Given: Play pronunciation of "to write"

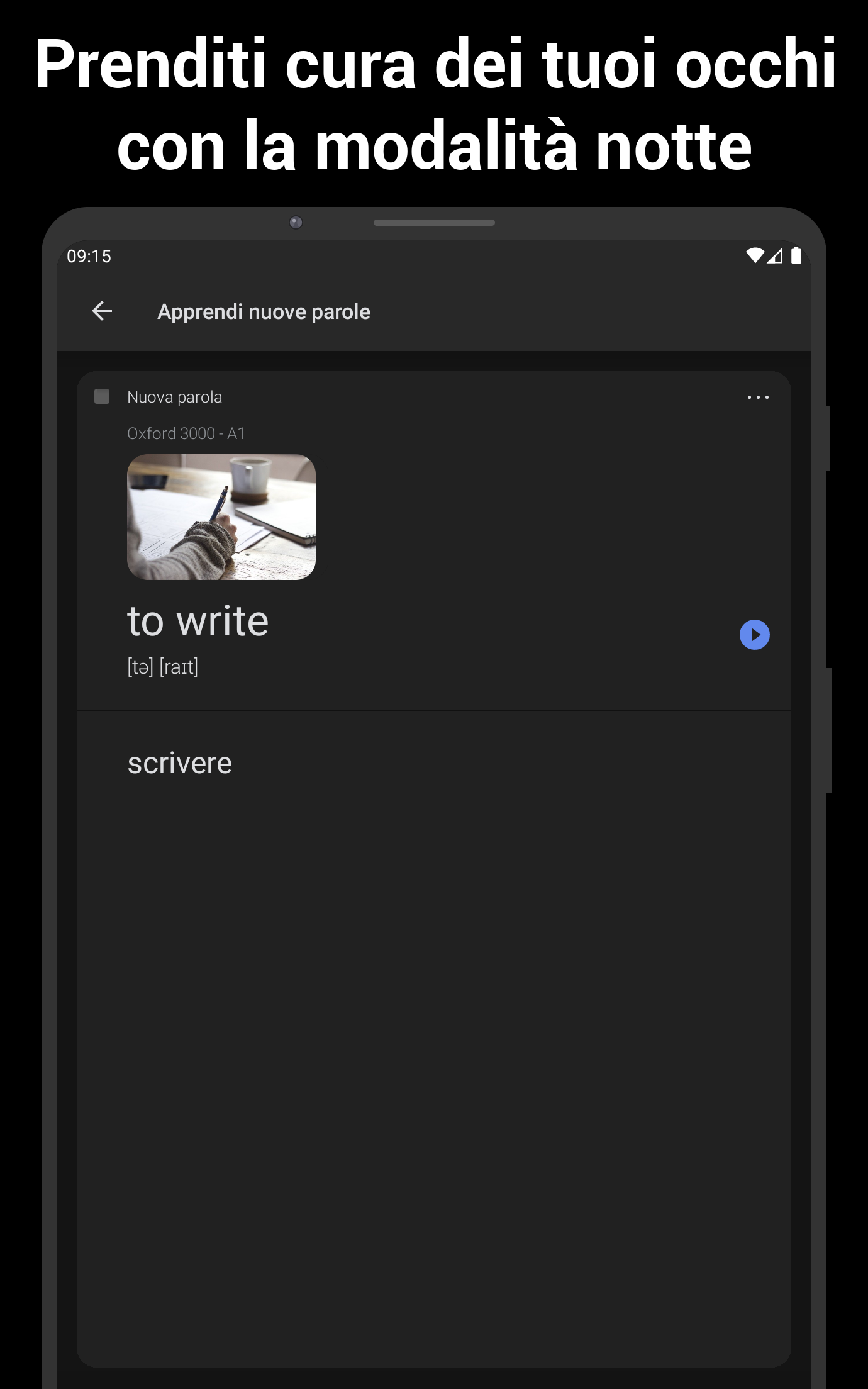Looking at the screenshot, I should (755, 635).
